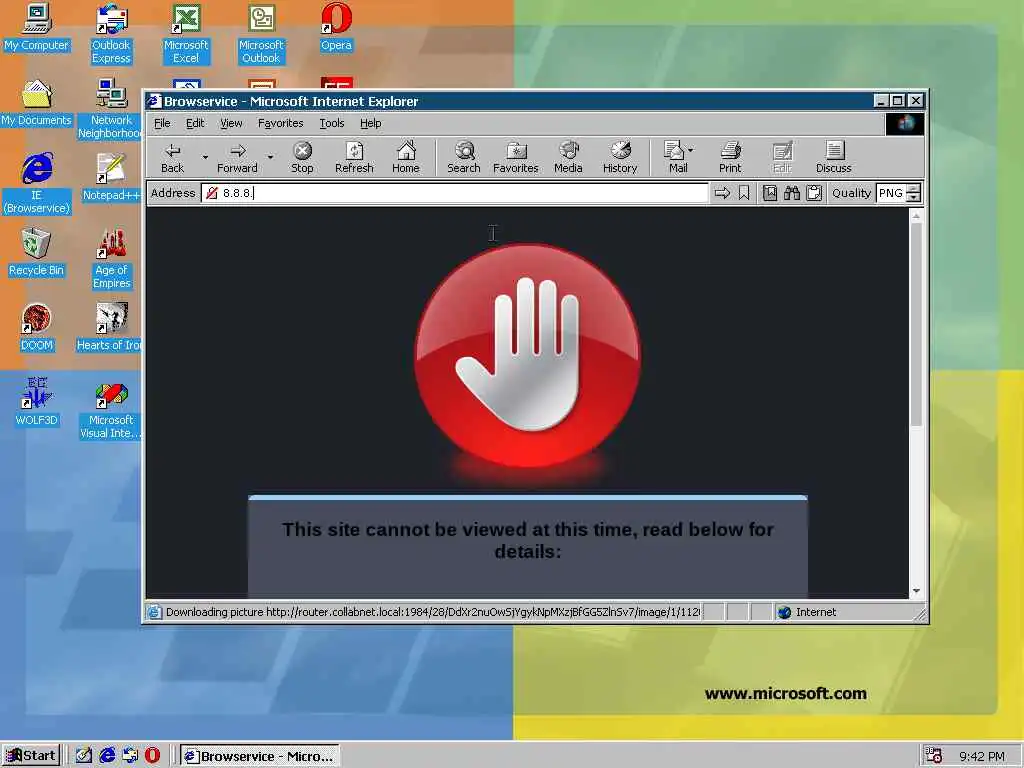Click the bookmark icon next to Go arrow

tap(744, 193)
